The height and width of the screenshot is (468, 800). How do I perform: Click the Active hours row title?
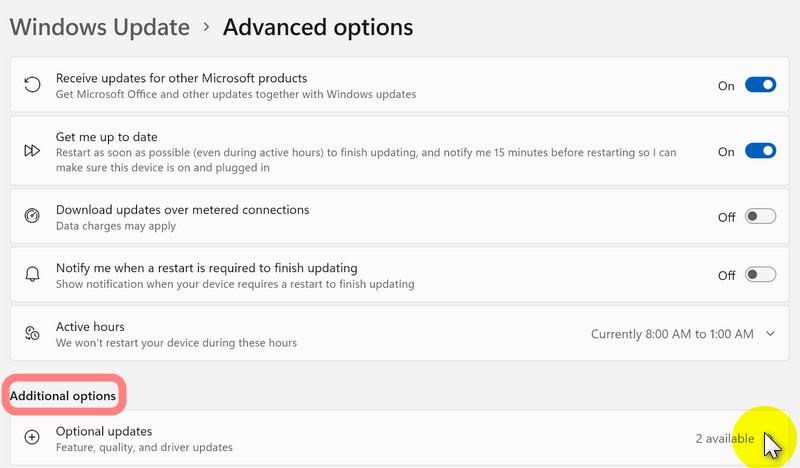pyautogui.click(x=90, y=327)
